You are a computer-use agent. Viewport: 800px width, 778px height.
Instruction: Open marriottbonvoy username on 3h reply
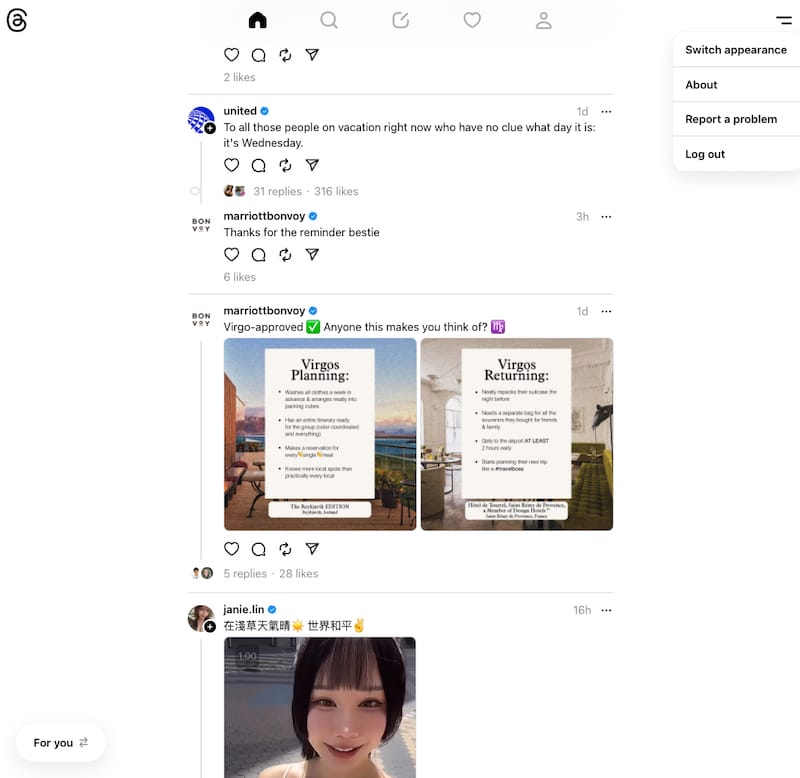(264, 216)
